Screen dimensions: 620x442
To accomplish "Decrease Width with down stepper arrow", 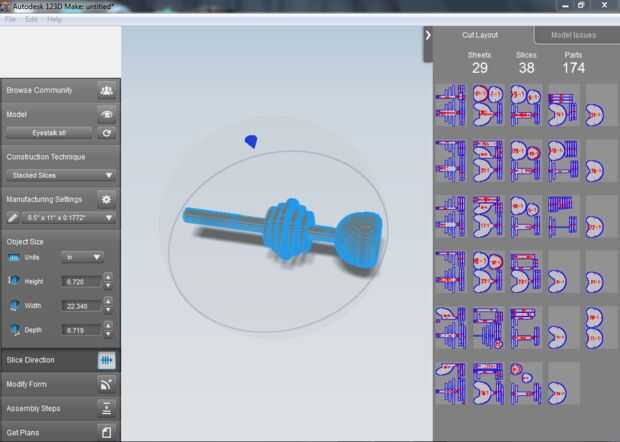I will coord(108,310).
